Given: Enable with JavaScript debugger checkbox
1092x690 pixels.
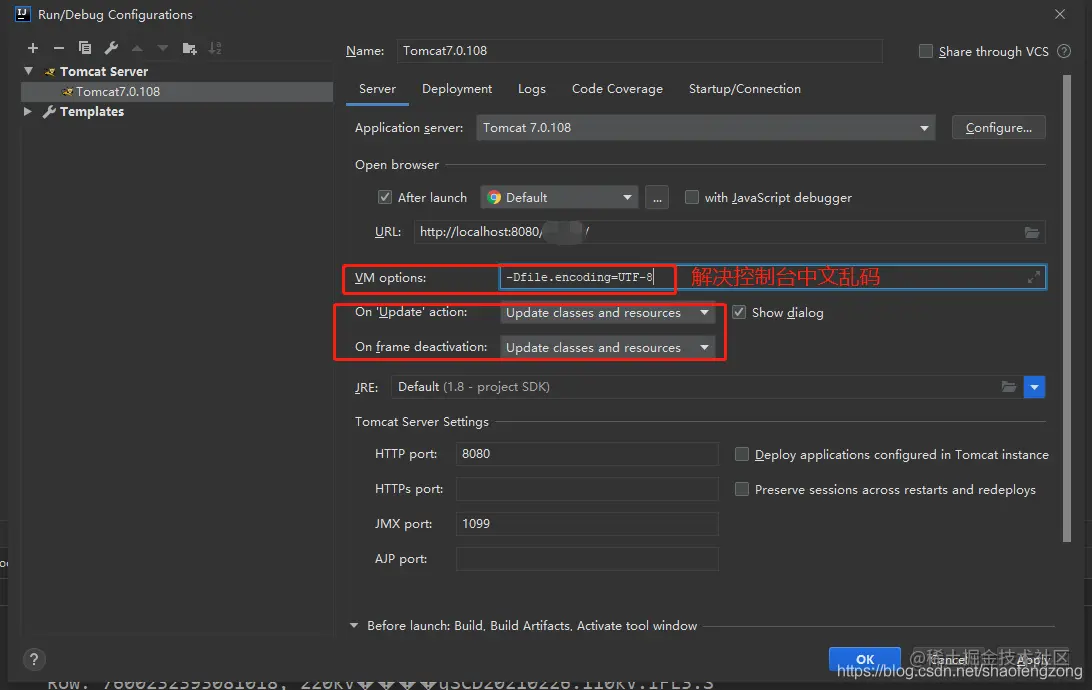Looking at the screenshot, I should click(x=692, y=197).
